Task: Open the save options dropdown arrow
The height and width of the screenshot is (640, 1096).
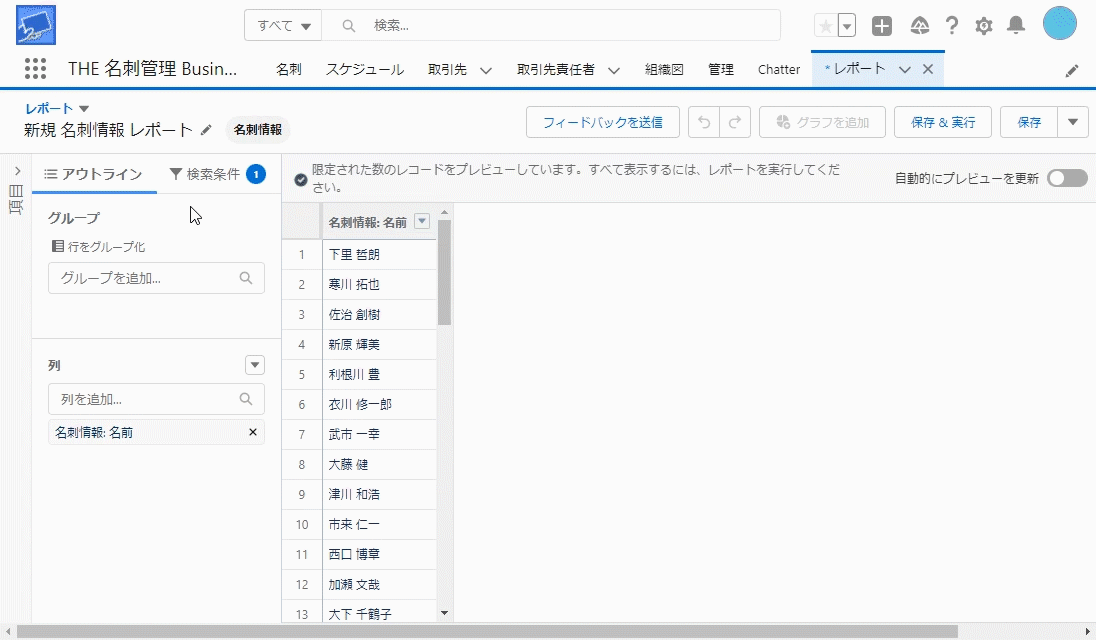Action: pos(1073,122)
